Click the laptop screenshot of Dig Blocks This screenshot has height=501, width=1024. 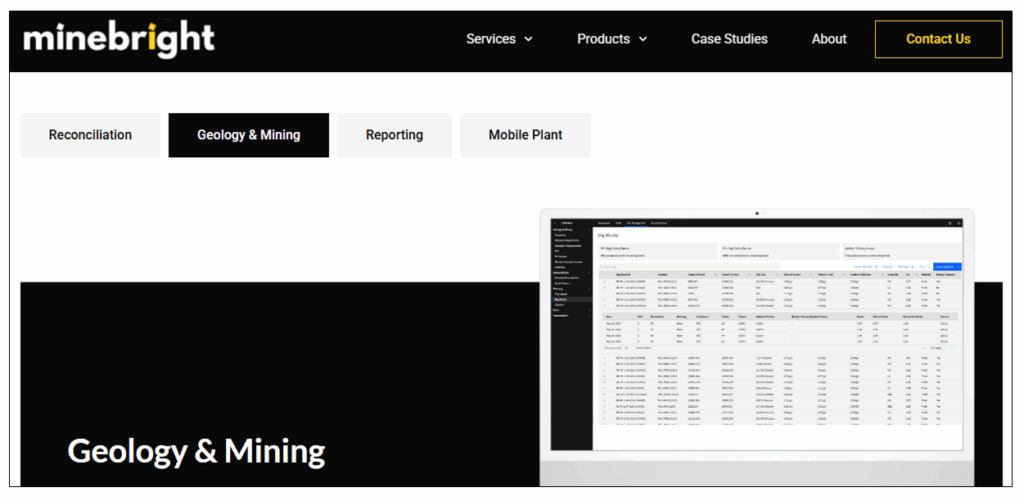pyautogui.click(x=757, y=334)
